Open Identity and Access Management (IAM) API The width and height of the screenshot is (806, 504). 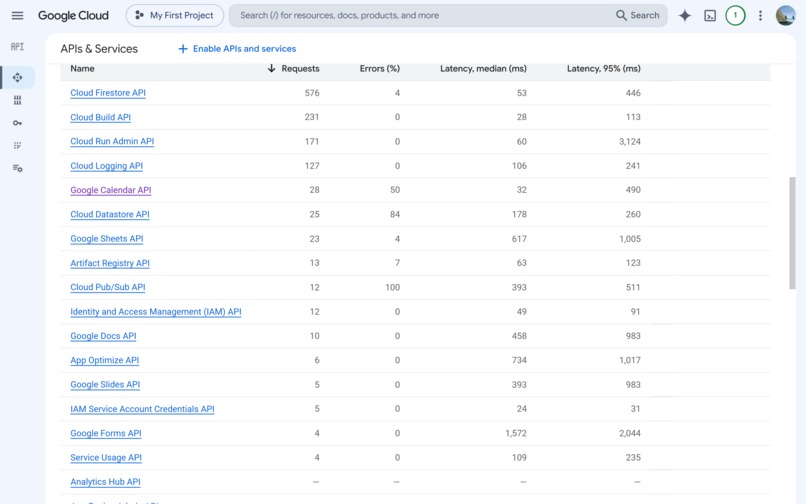tap(156, 312)
